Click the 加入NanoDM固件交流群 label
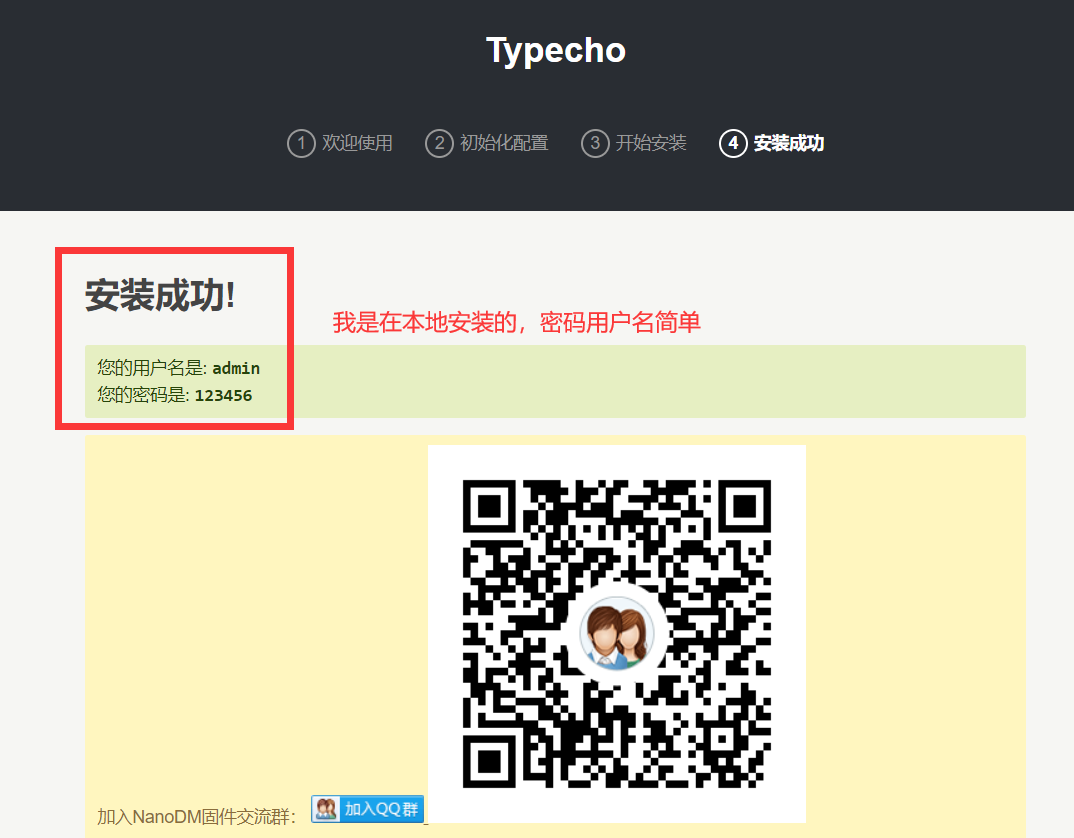The height and width of the screenshot is (838, 1074). (197, 817)
